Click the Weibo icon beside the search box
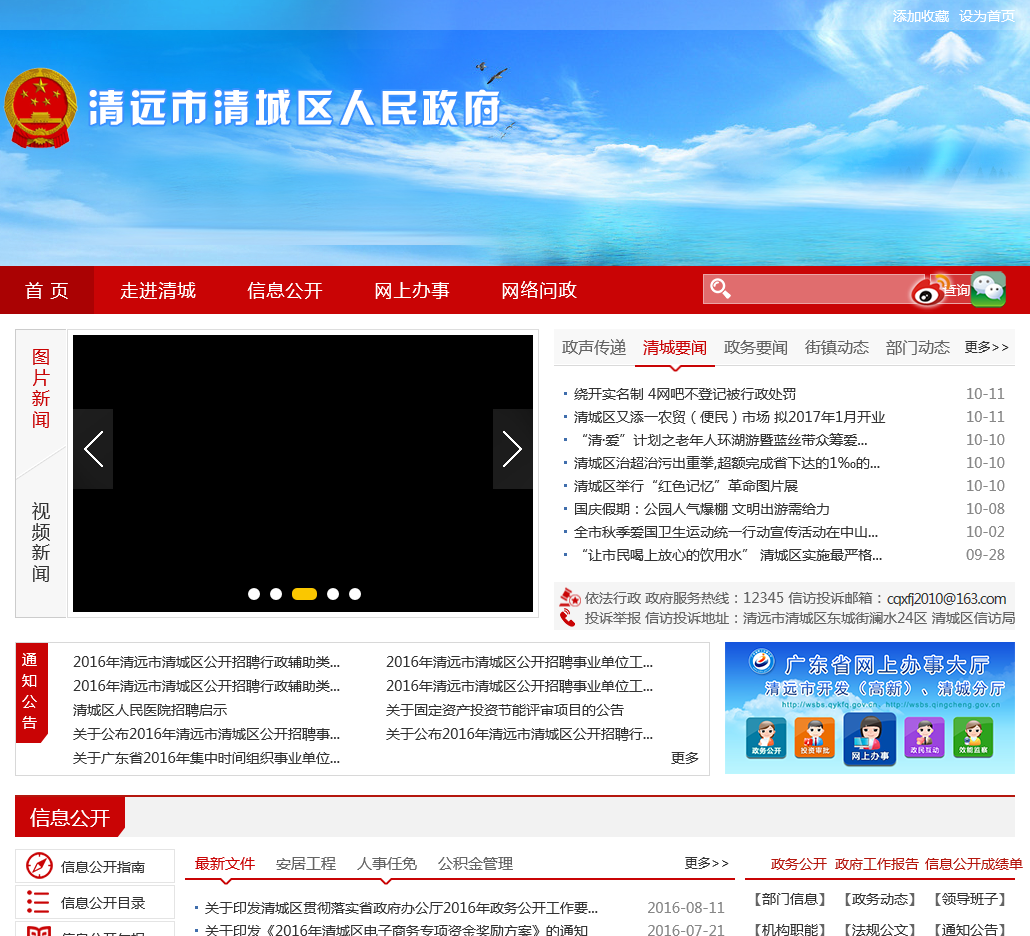This screenshot has width=1030, height=936. coord(926,291)
